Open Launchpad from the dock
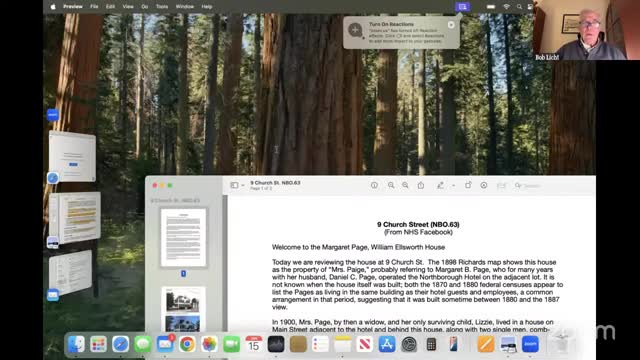 [x=98, y=344]
